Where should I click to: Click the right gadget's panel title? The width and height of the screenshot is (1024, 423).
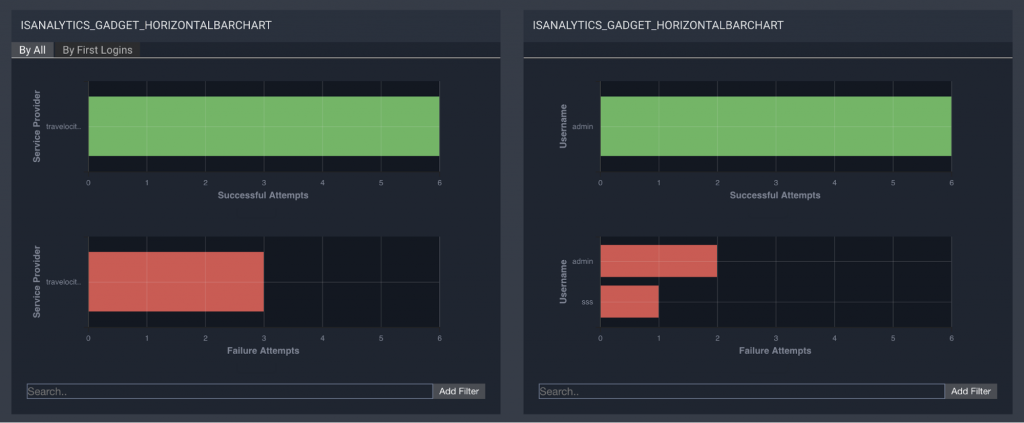(658, 23)
